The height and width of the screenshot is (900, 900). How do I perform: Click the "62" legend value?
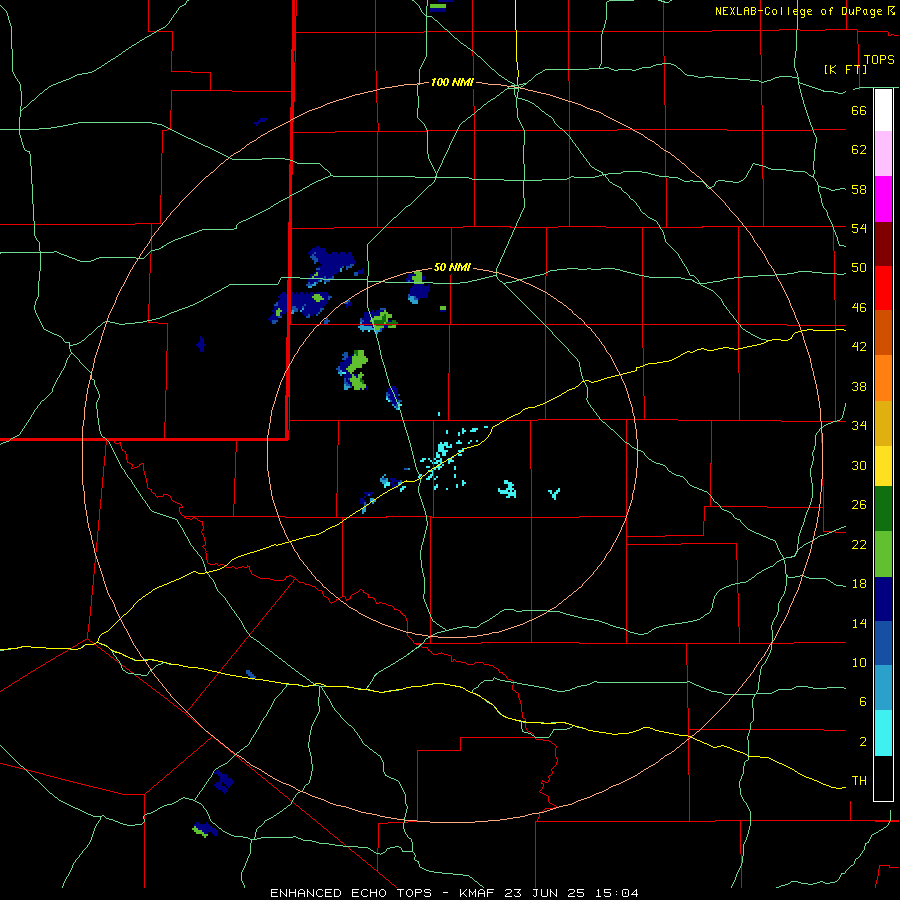(859, 150)
